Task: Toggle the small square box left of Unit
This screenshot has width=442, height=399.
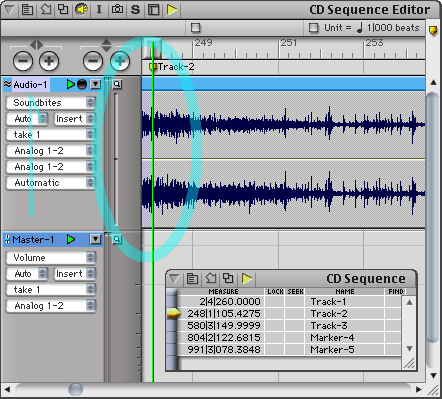Action: pos(196,28)
